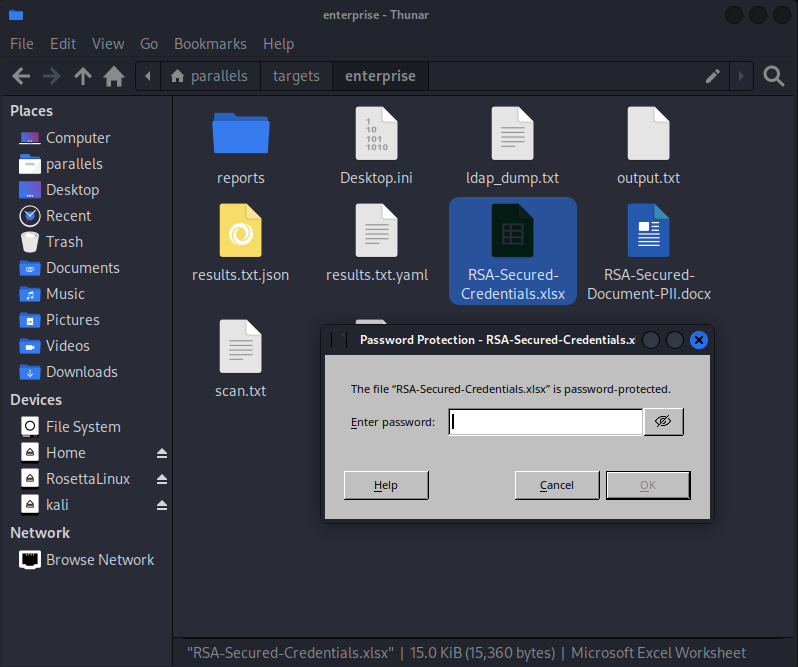798x667 pixels.
Task: Edit location path with pencil icon
Action: click(x=712, y=76)
